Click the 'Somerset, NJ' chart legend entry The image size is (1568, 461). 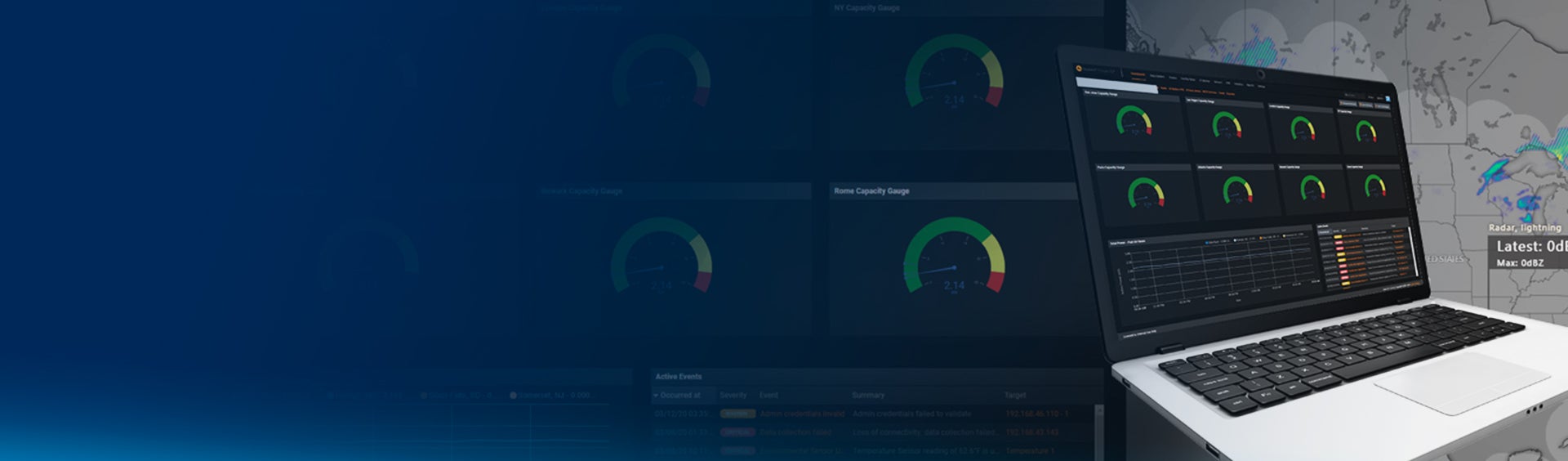(x=551, y=396)
